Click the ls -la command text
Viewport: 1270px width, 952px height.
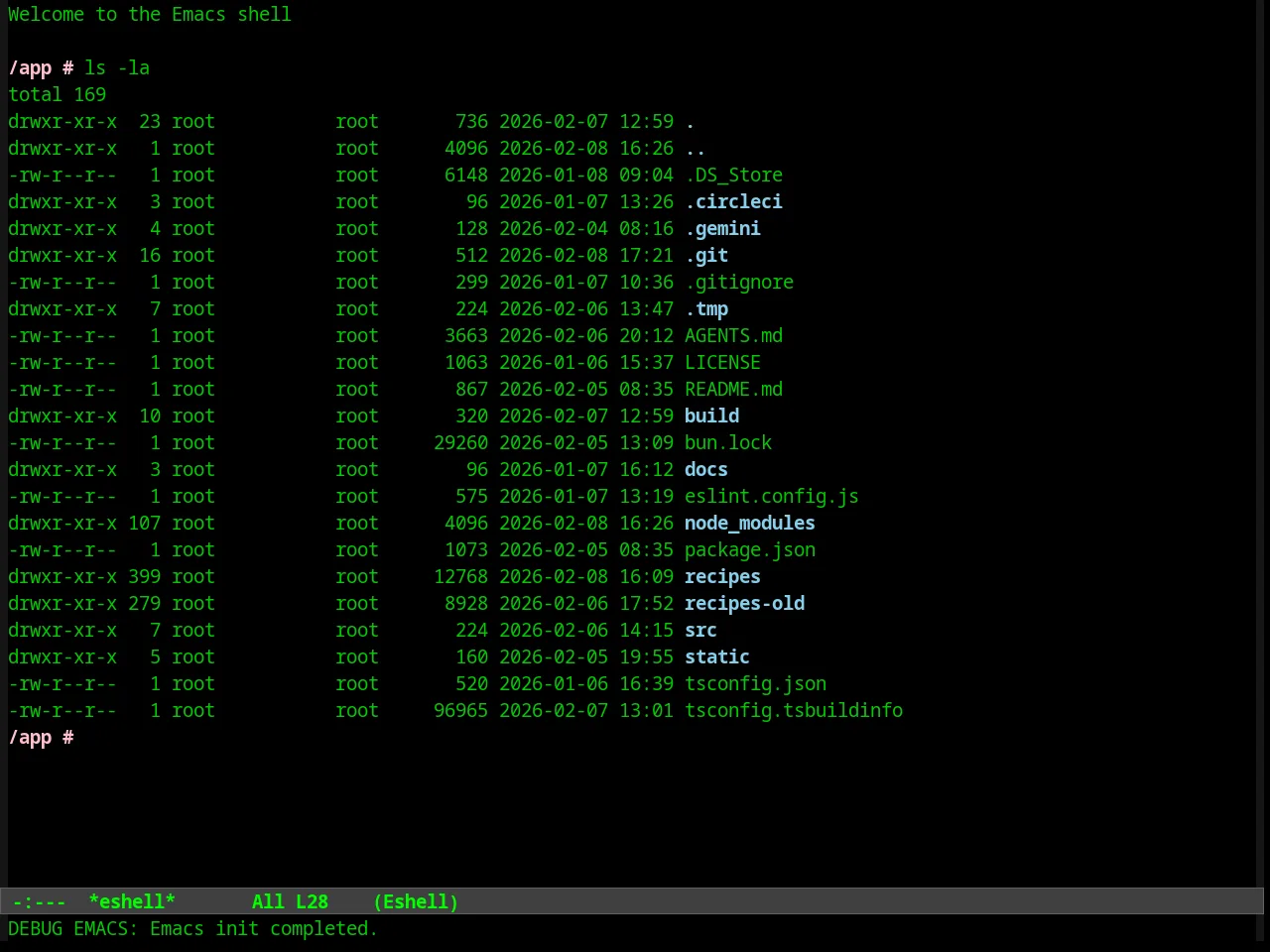117,67
